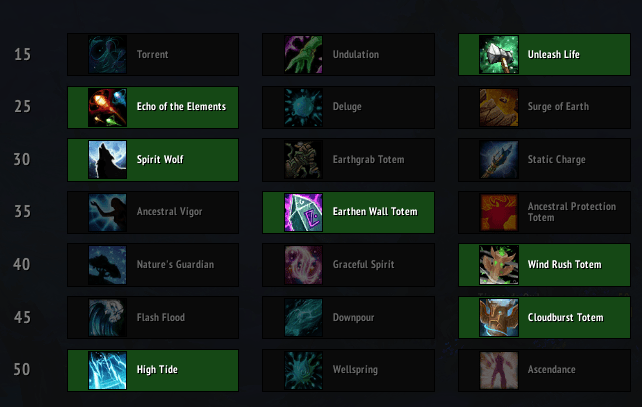Choose the Static Charge talent label
642x407 pixels.
pyautogui.click(x=557, y=160)
